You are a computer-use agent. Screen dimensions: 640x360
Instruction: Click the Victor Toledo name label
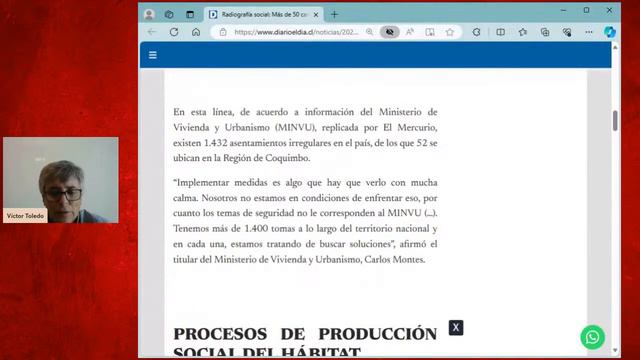tap(25, 216)
